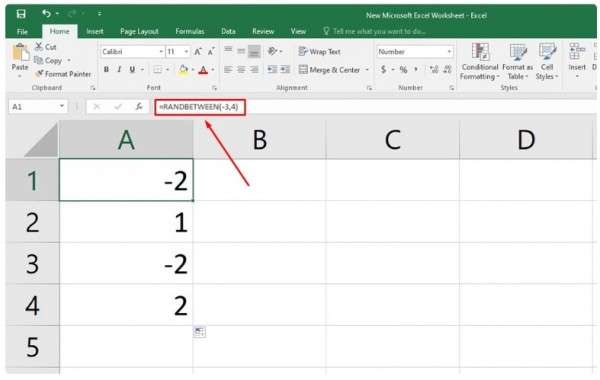Click the Cut button
This screenshot has height=380, width=600.
[46, 47]
